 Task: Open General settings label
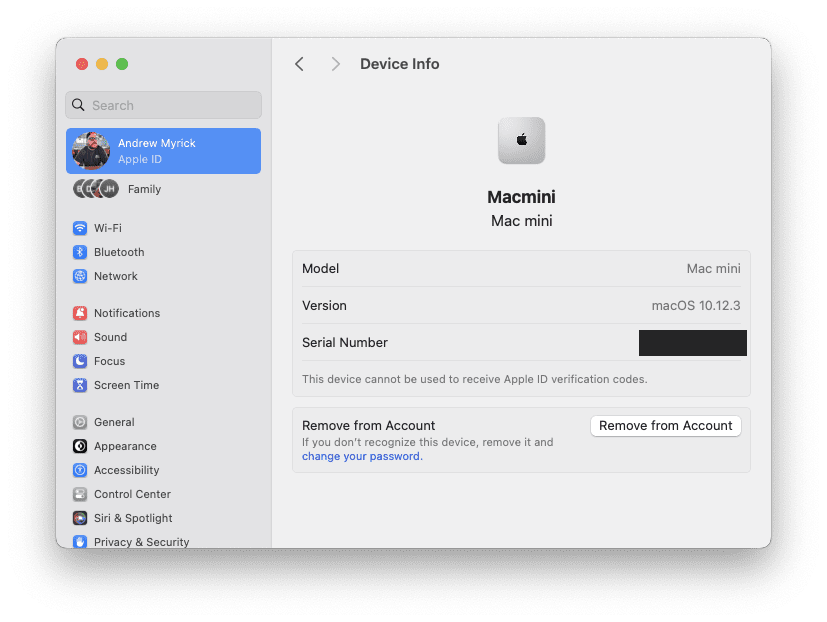114,422
